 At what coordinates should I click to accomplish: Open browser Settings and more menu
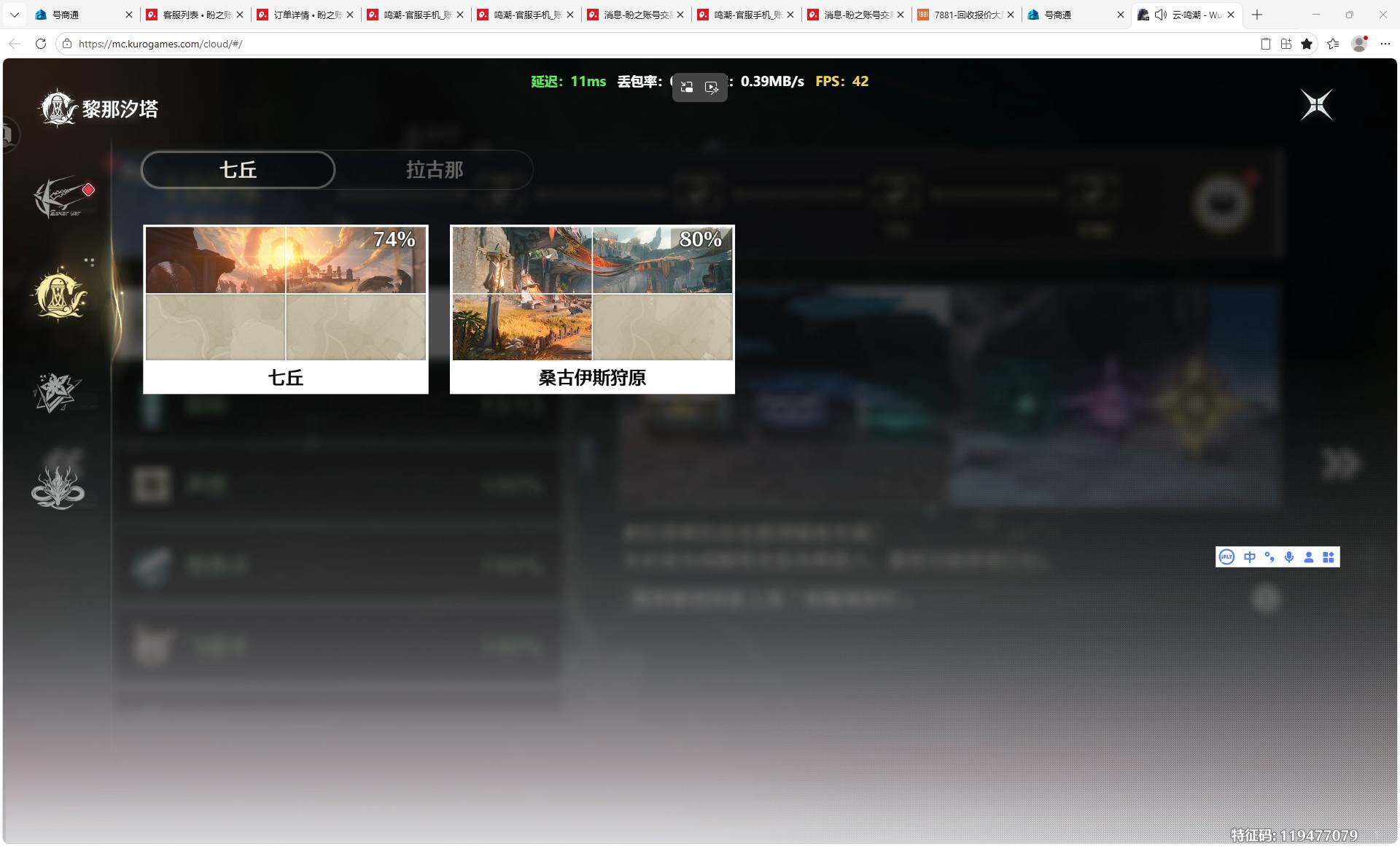pyautogui.click(x=1385, y=44)
